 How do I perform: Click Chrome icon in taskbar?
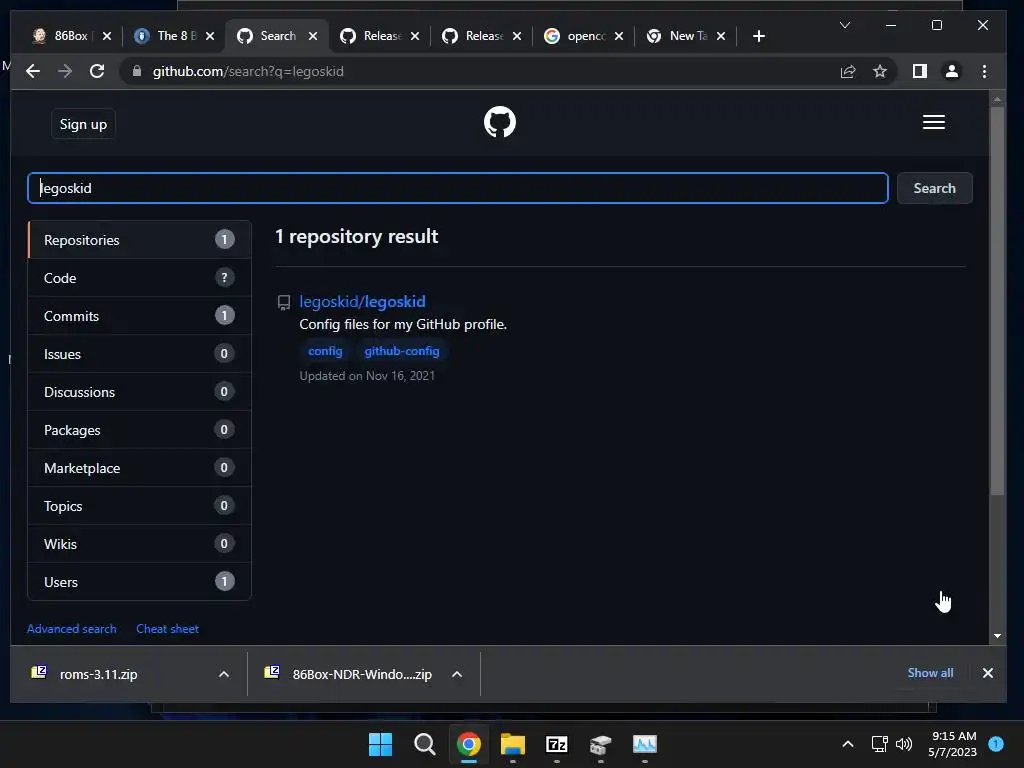pyautogui.click(x=468, y=744)
